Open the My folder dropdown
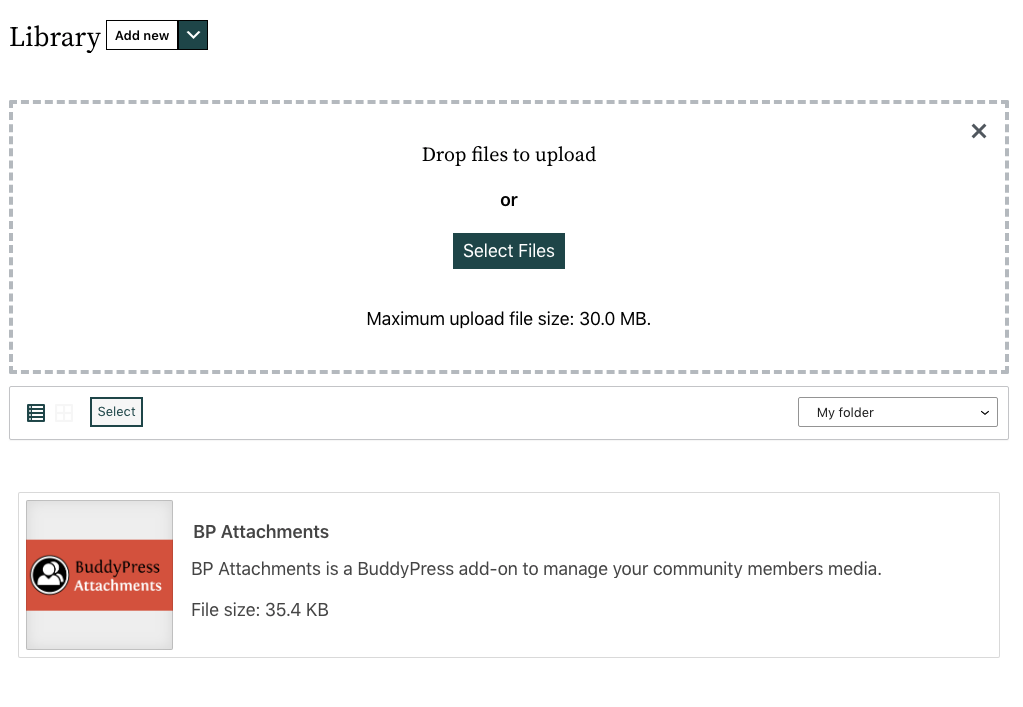Screen dimensions: 1023x707 point(898,412)
